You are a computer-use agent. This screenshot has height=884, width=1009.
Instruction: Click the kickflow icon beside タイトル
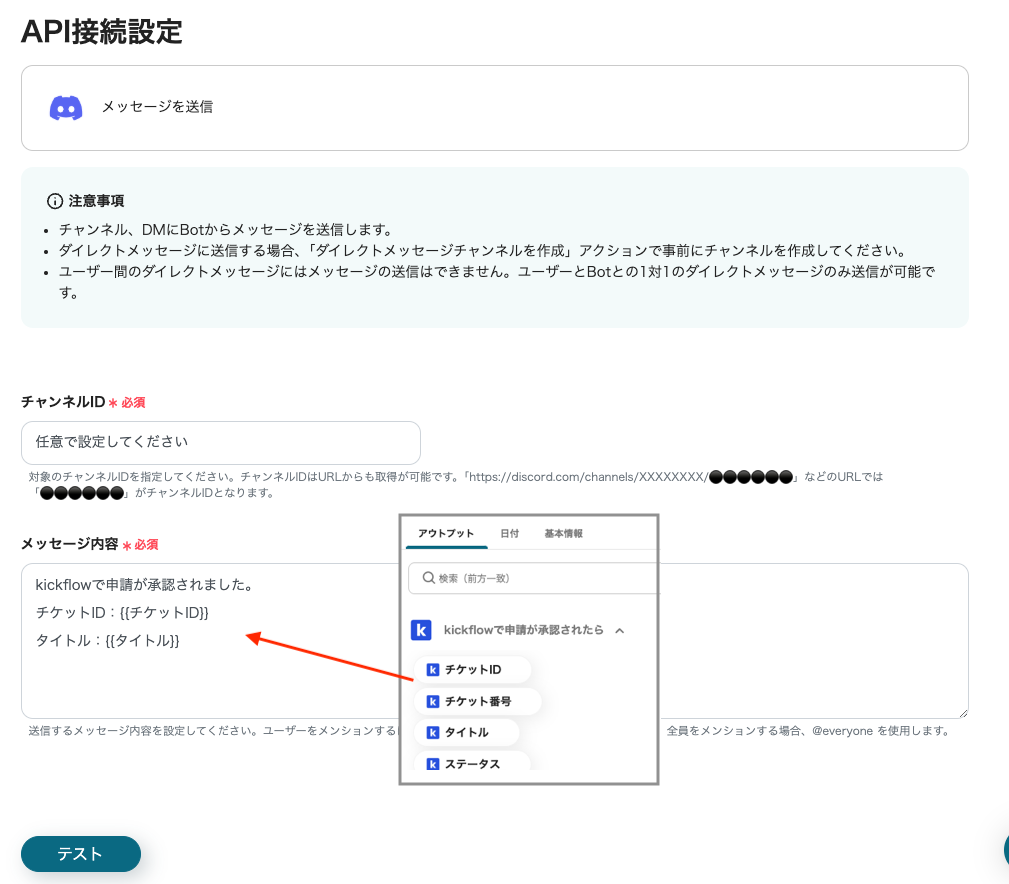(x=433, y=732)
